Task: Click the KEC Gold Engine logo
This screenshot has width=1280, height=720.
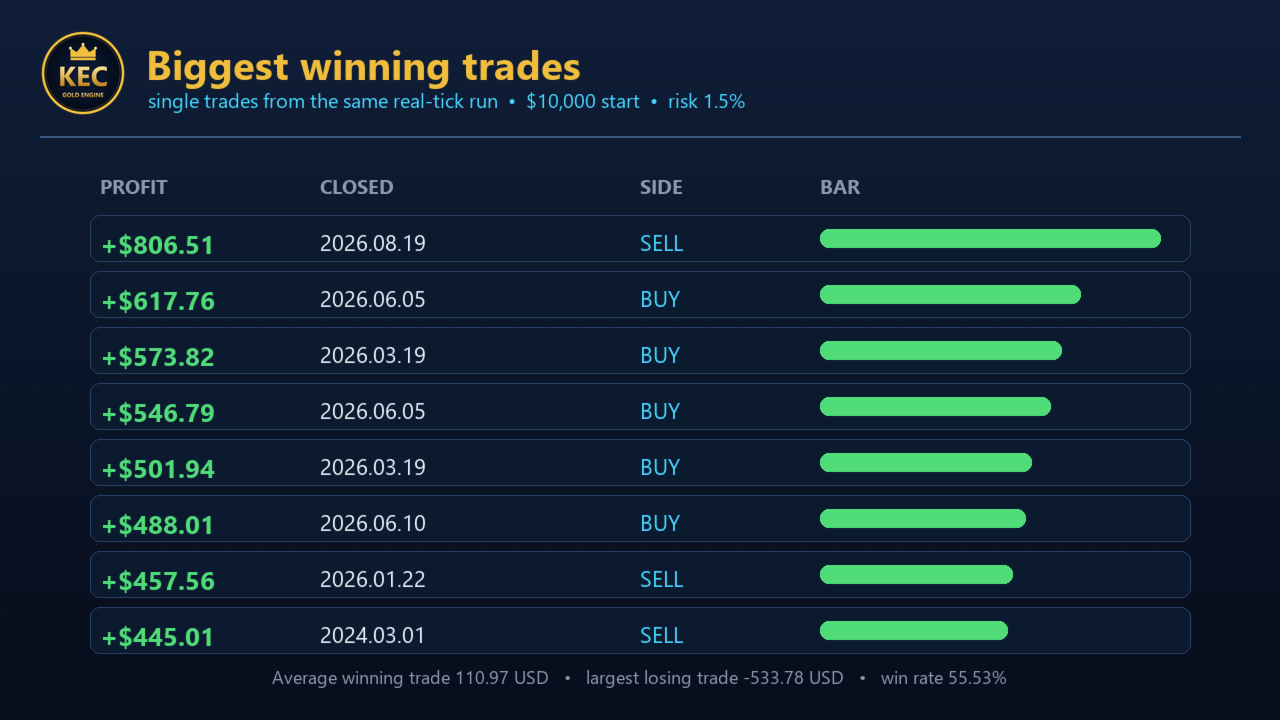Action: (x=83, y=73)
